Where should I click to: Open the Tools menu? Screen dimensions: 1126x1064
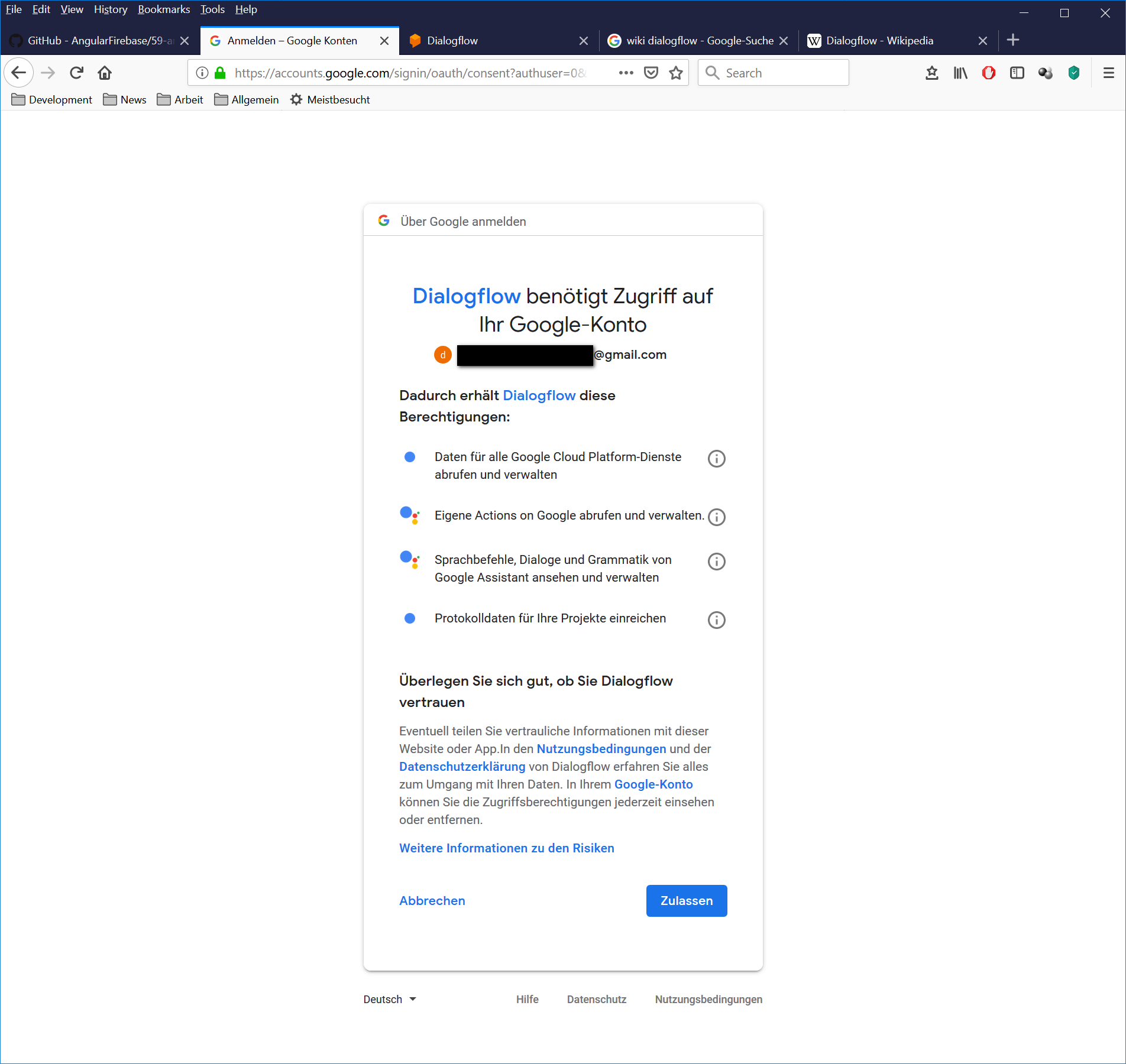coord(212,9)
